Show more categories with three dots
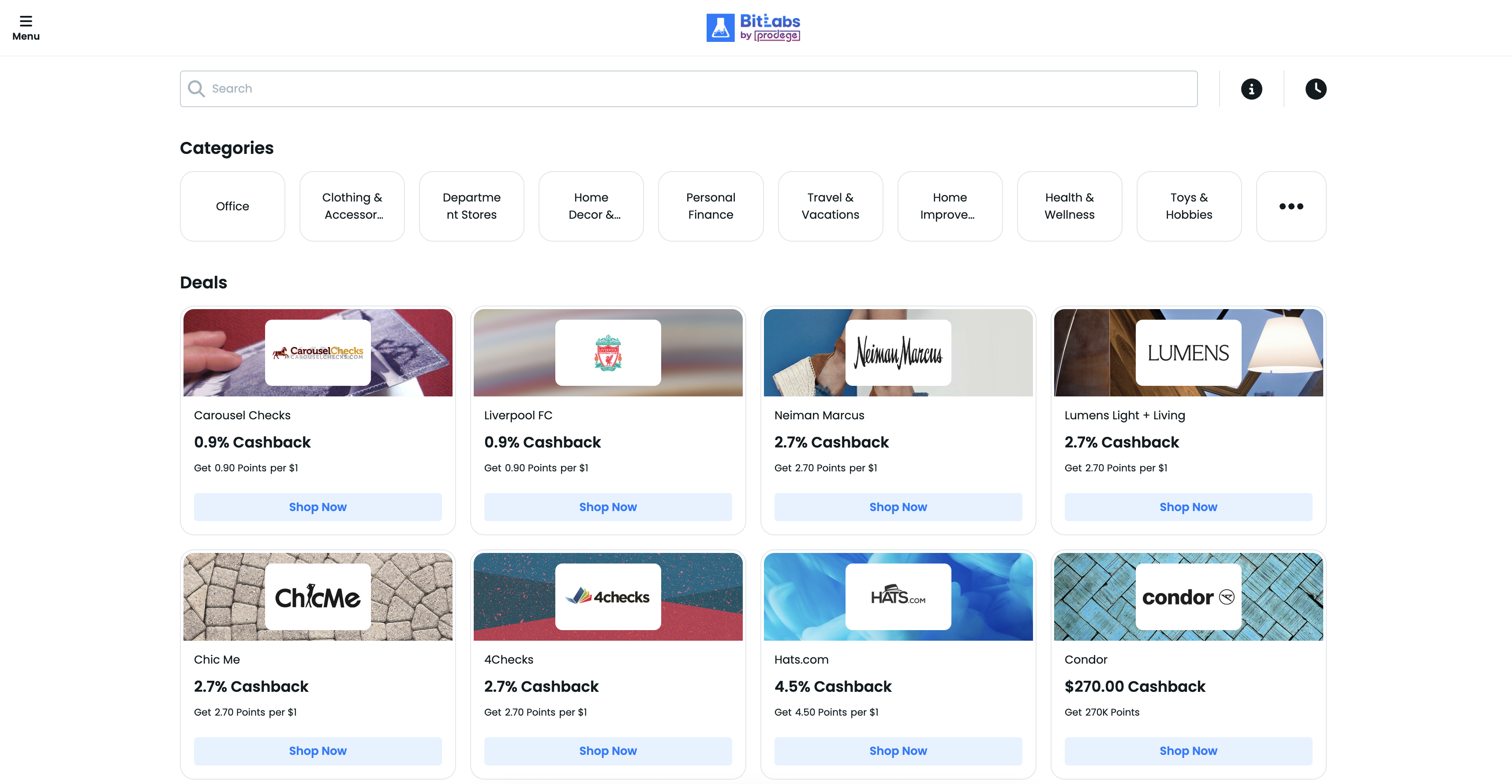This screenshot has height=784, width=1512. (1291, 206)
